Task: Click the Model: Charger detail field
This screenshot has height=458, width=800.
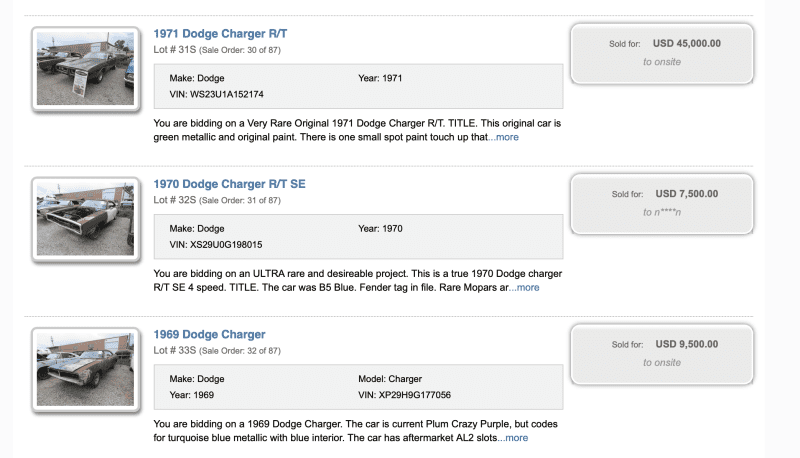Action: 390,379
